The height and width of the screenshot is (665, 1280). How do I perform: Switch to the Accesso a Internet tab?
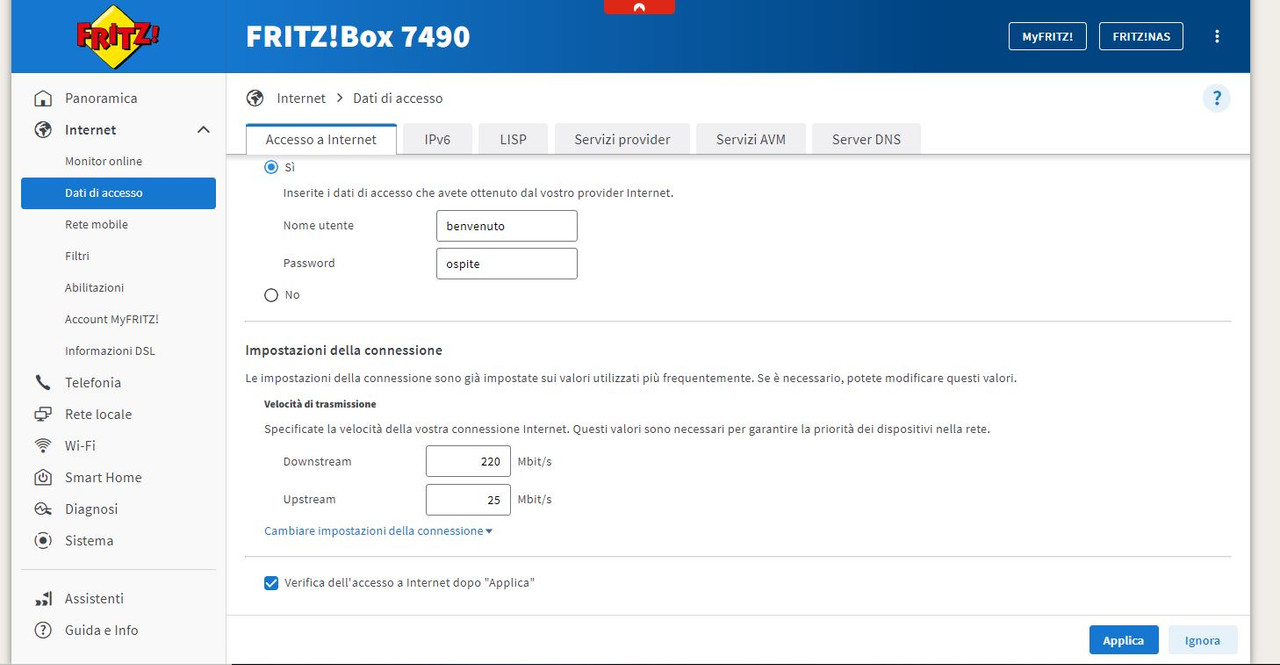click(321, 139)
